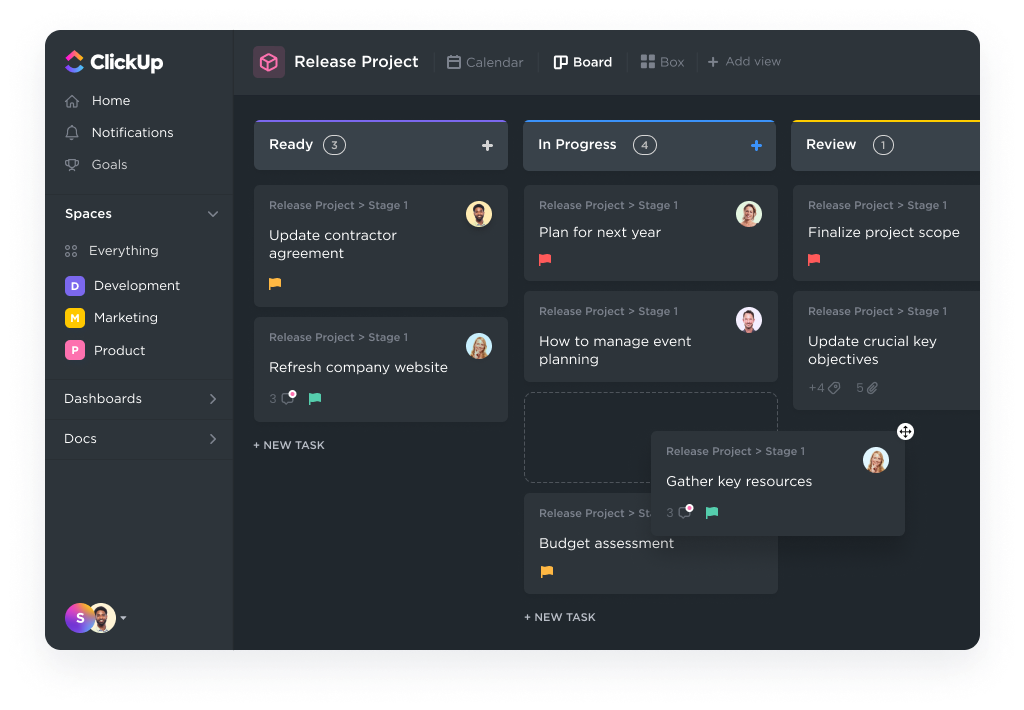The width and height of the screenshot is (1024, 710).
Task: Click the Goals trophy icon
Action: point(72,165)
